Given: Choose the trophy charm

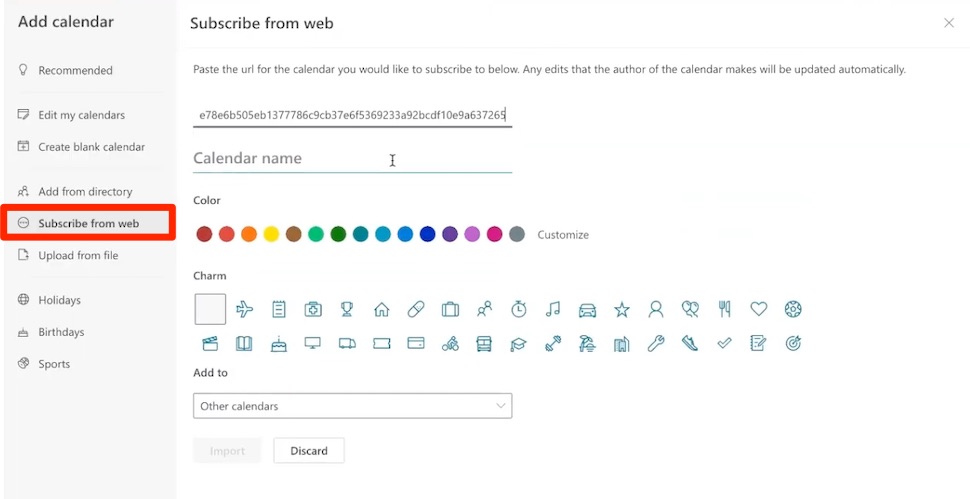Looking at the screenshot, I should click(x=347, y=310).
